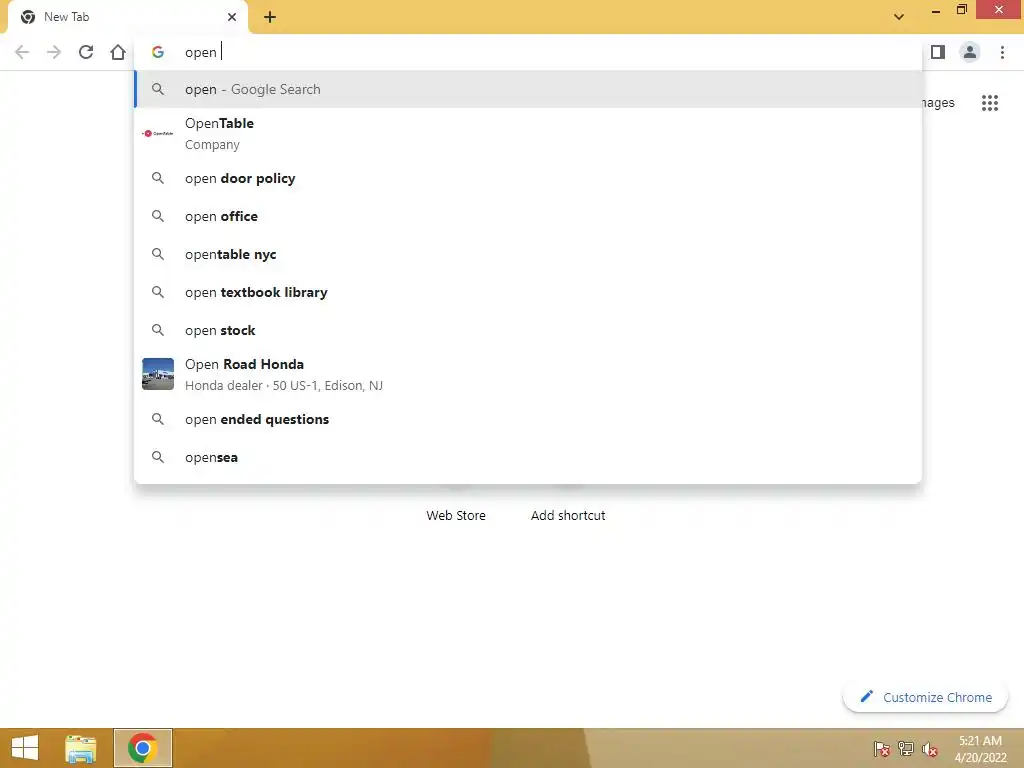Open the Google apps grid
Viewport: 1024px width, 768px height.
tap(989, 103)
